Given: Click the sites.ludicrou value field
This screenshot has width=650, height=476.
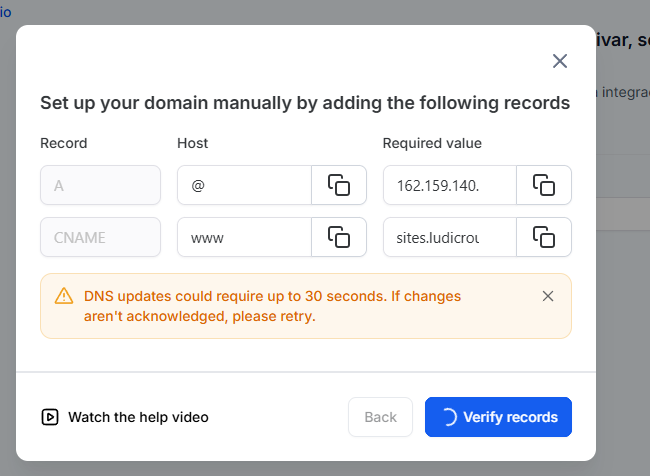Looking at the screenshot, I should click(x=449, y=237).
